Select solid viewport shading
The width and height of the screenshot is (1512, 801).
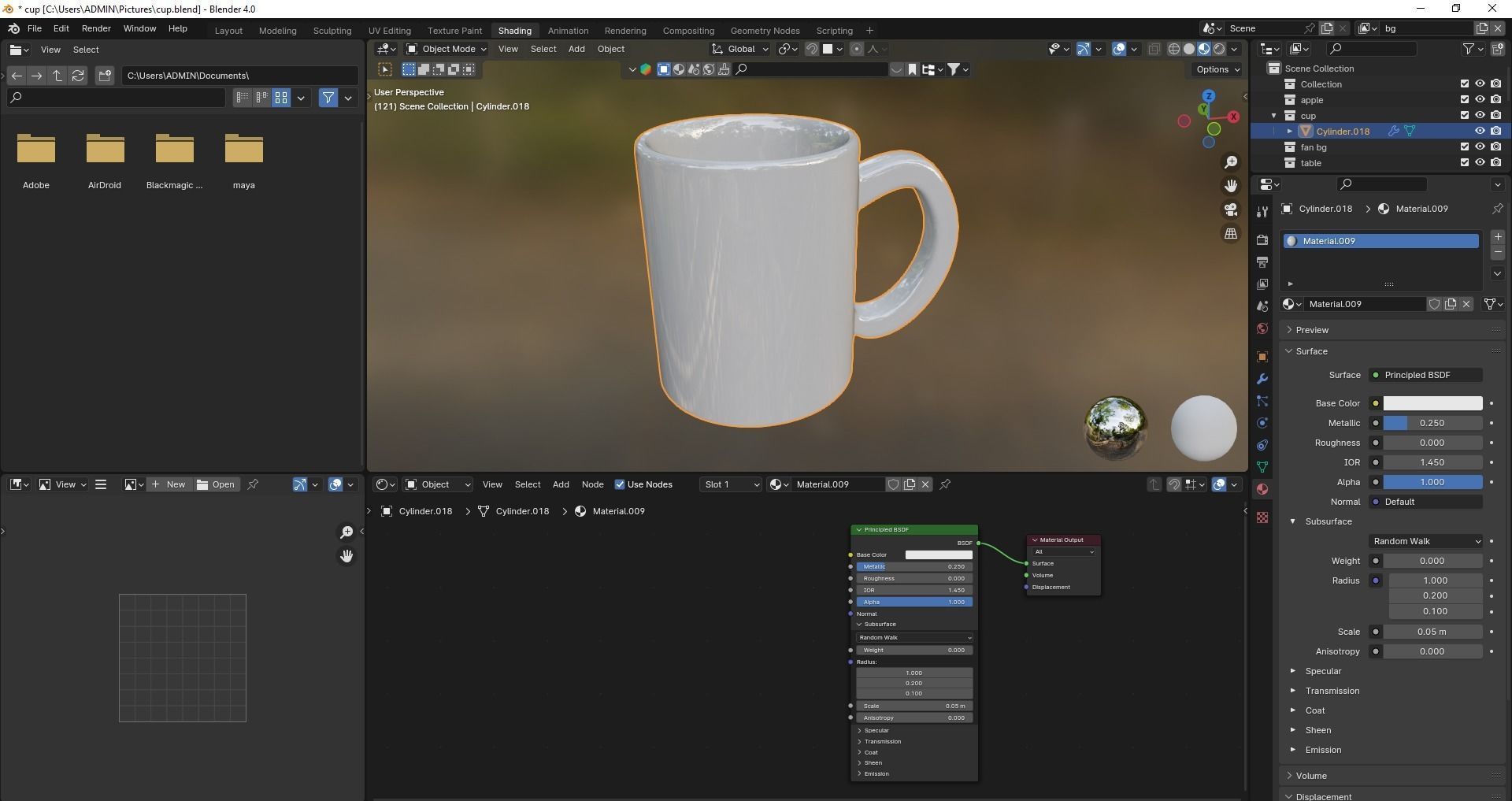click(1188, 49)
